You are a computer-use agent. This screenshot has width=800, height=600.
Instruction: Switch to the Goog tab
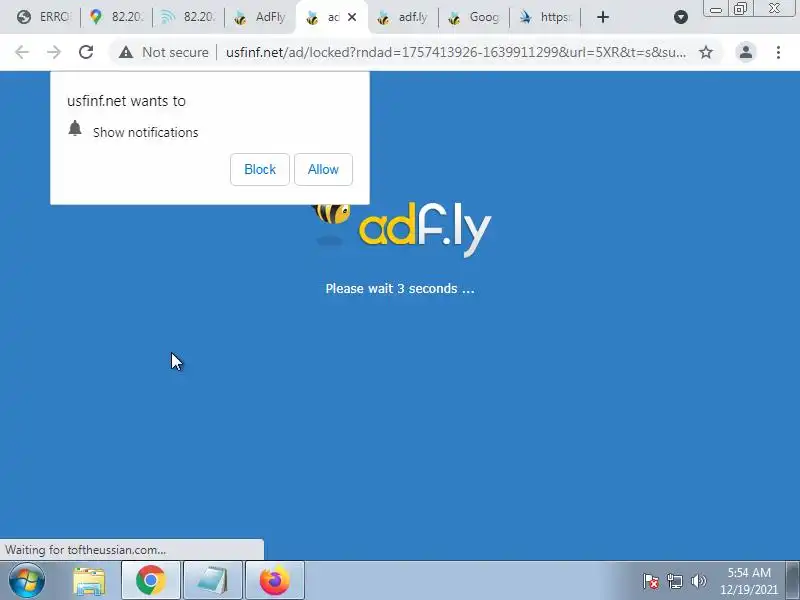(473, 17)
